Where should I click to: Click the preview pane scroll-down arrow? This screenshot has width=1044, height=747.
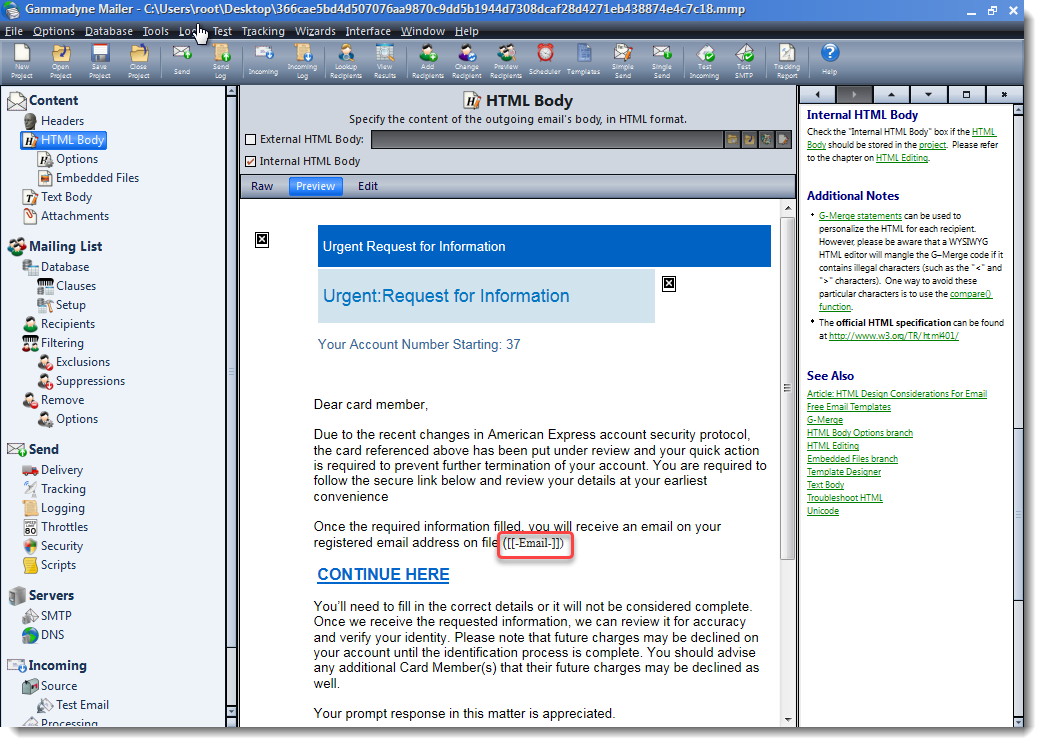(788, 720)
